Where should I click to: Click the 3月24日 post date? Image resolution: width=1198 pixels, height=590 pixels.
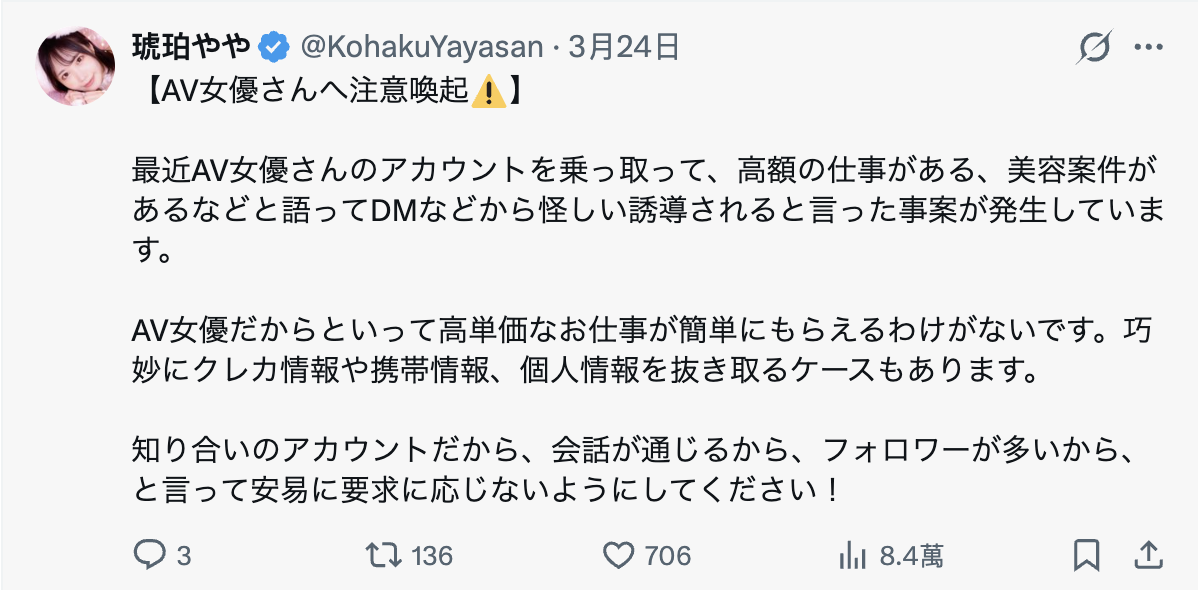tap(624, 47)
